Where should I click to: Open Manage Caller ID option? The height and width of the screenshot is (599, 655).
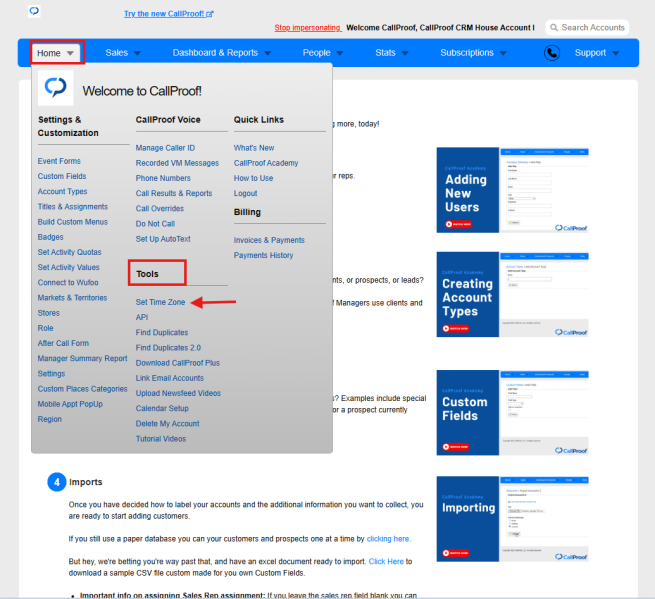[165, 148]
